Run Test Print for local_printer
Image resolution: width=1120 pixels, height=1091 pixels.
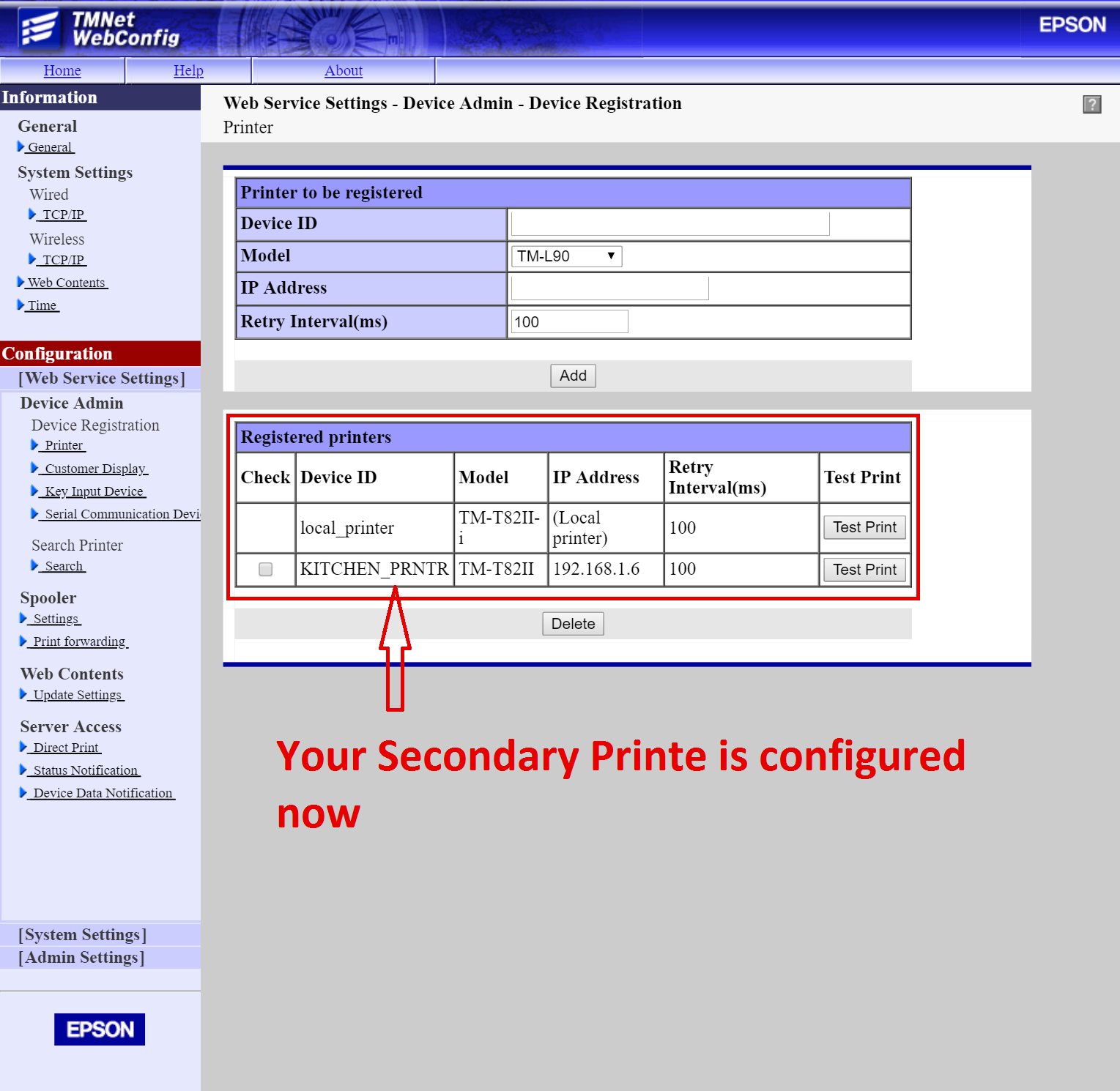pyautogui.click(x=864, y=527)
